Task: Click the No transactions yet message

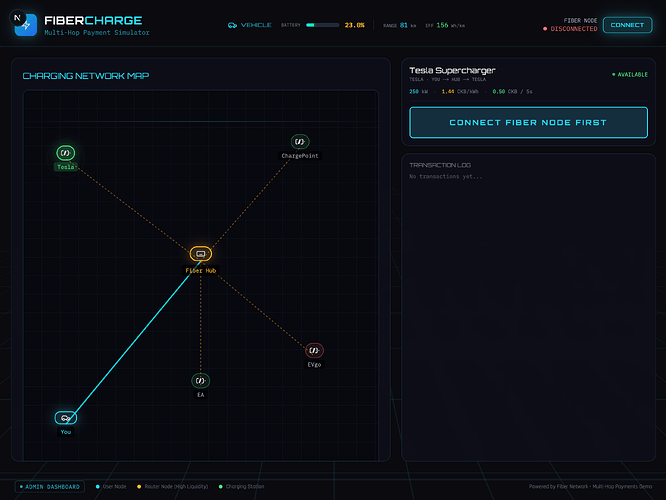Action: pyautogui.click(x=446, y=176)
